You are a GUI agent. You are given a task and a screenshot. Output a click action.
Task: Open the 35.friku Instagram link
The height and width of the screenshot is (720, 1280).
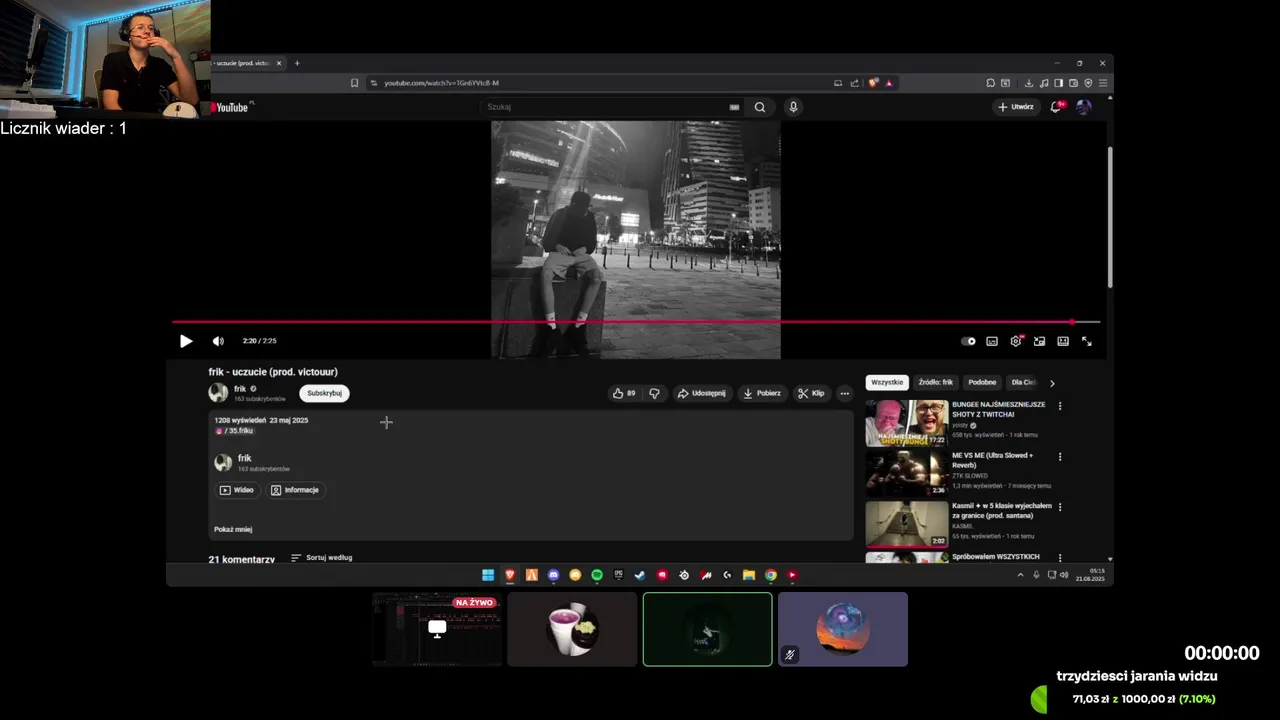point(235,431)
